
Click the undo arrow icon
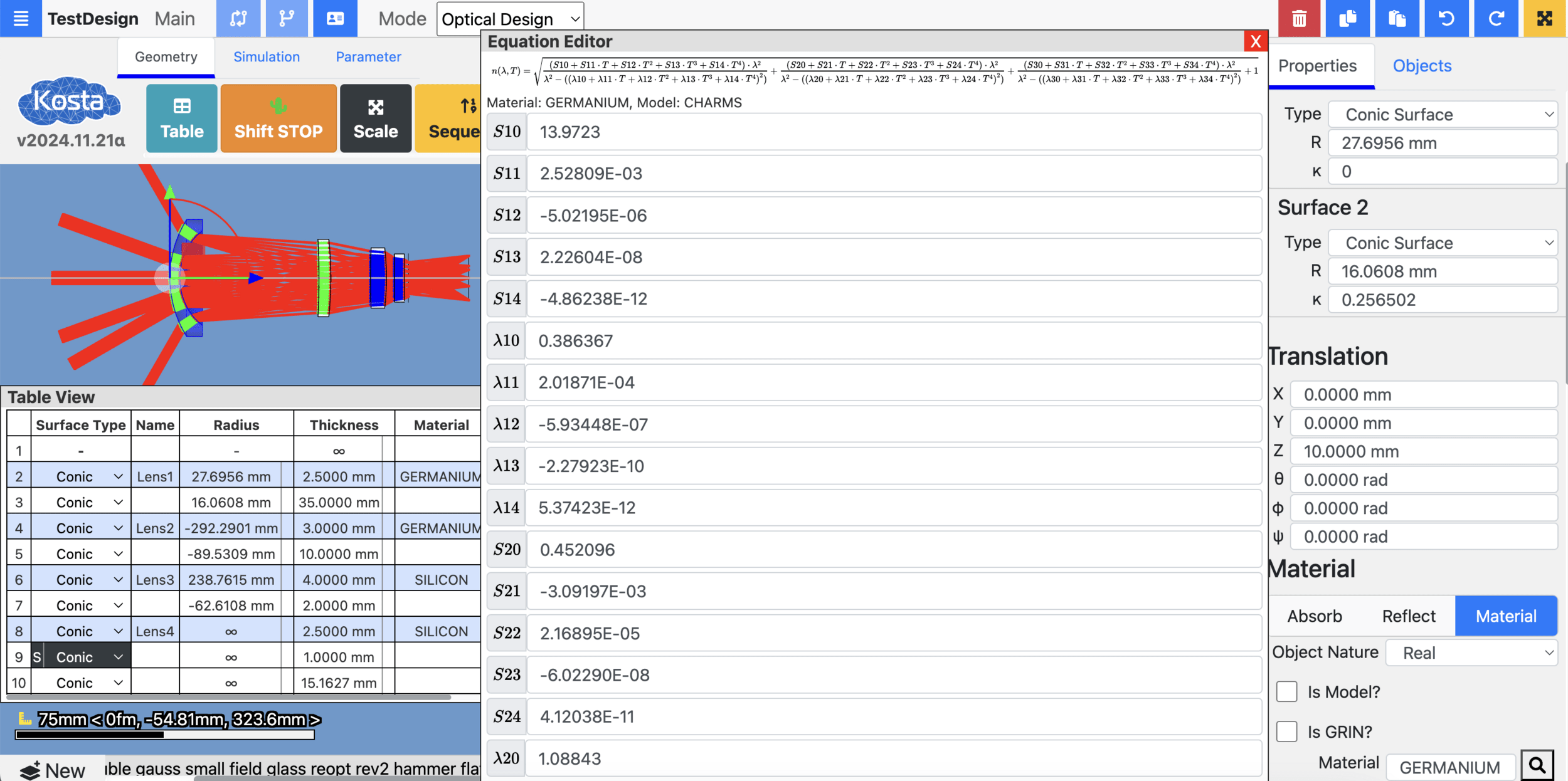click(x=1446, y=18)
